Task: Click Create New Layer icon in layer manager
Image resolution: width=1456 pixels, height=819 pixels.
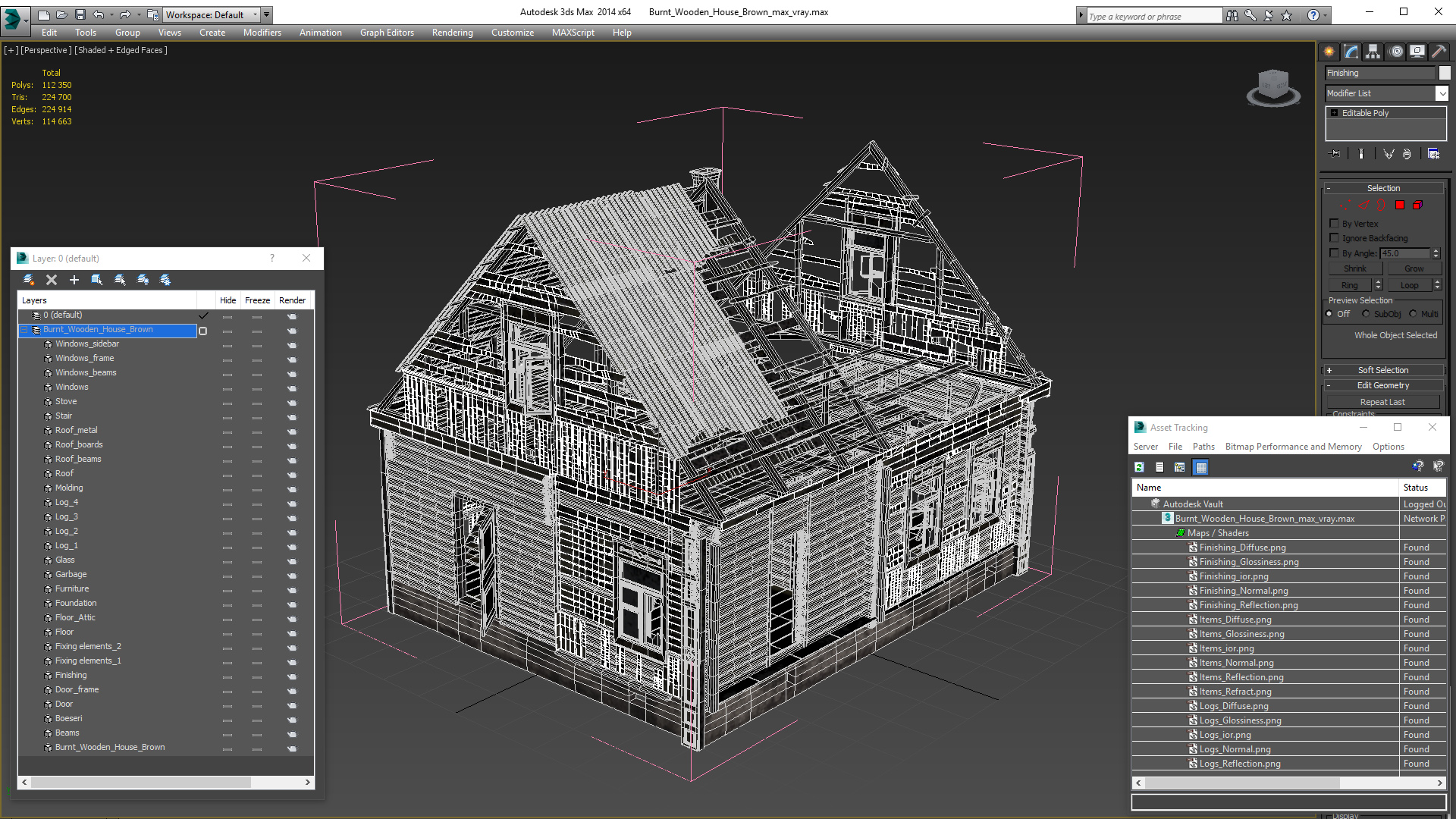Action: (28, 280)
